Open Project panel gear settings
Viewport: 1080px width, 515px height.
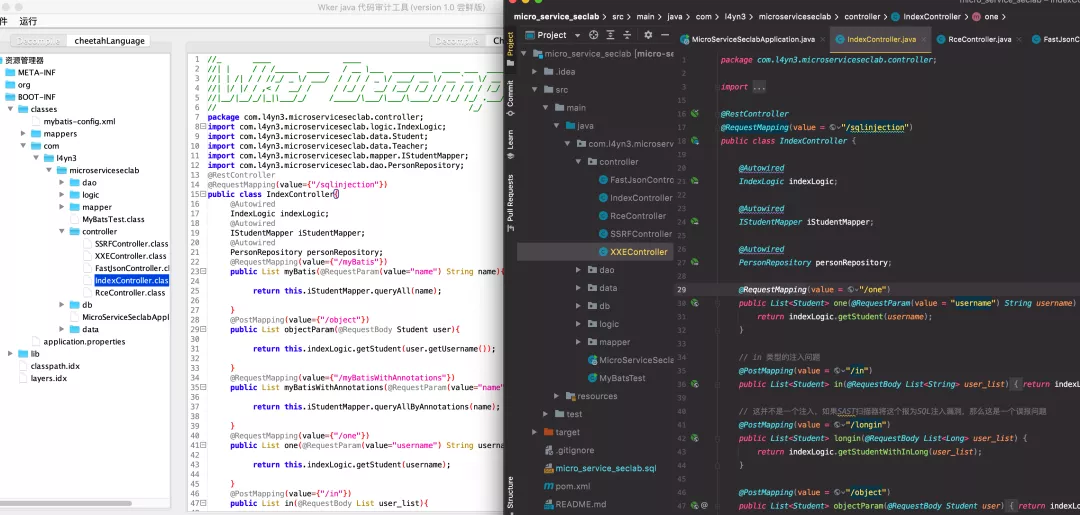(x=648, y=35)
